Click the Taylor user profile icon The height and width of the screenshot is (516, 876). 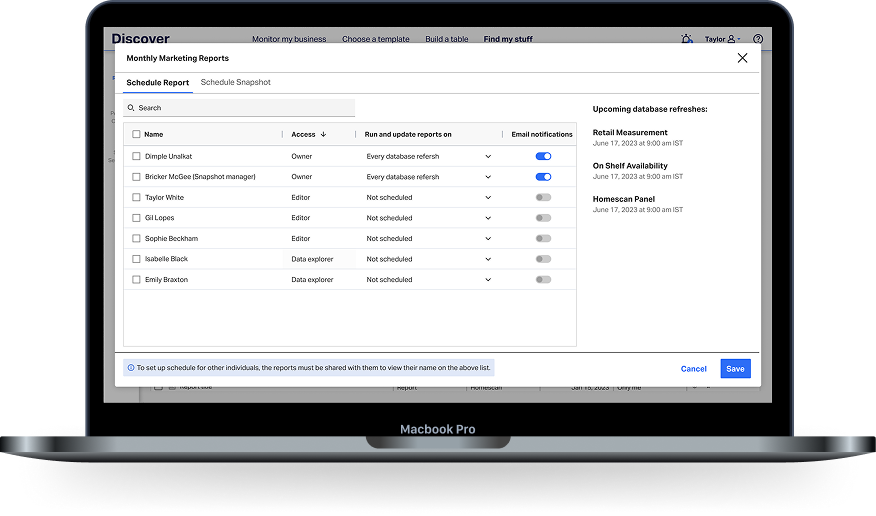tap(732, 39)
